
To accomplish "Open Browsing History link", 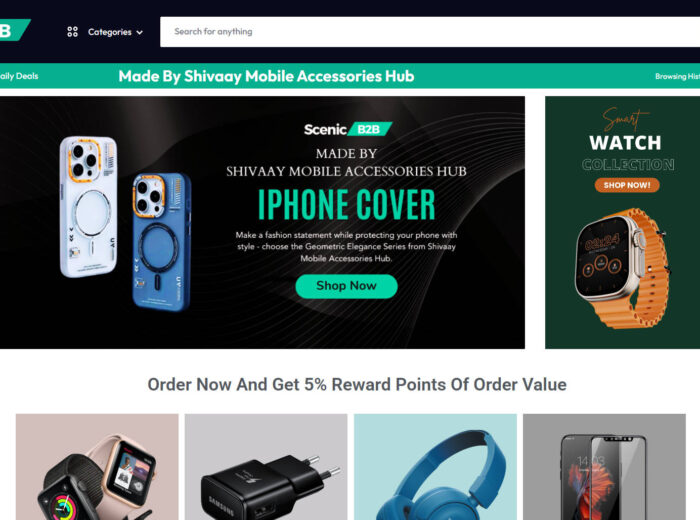I will (677, 76).
